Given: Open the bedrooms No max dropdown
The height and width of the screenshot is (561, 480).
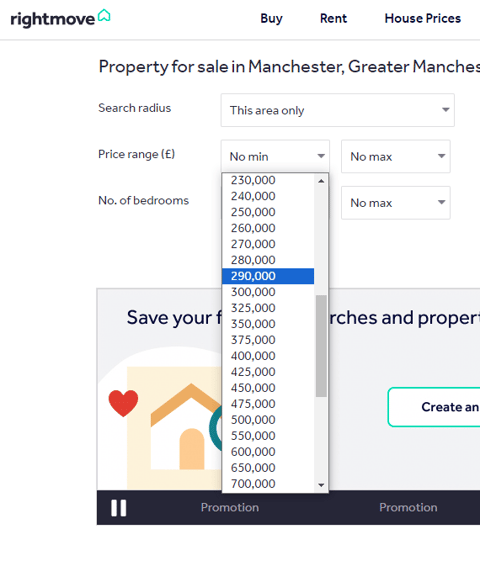Looking at the screenshot, I should [x=396, y=203].
